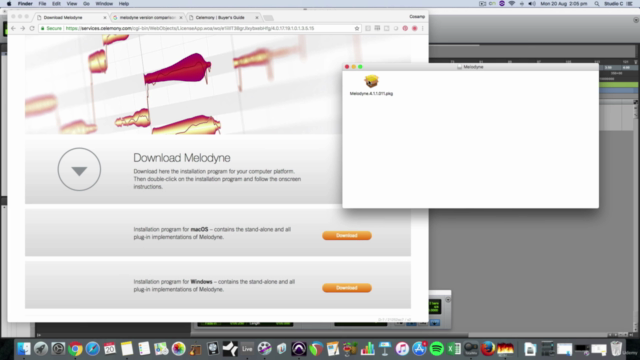
Task: Open Photos from the Dock
Action: (178, 349)
